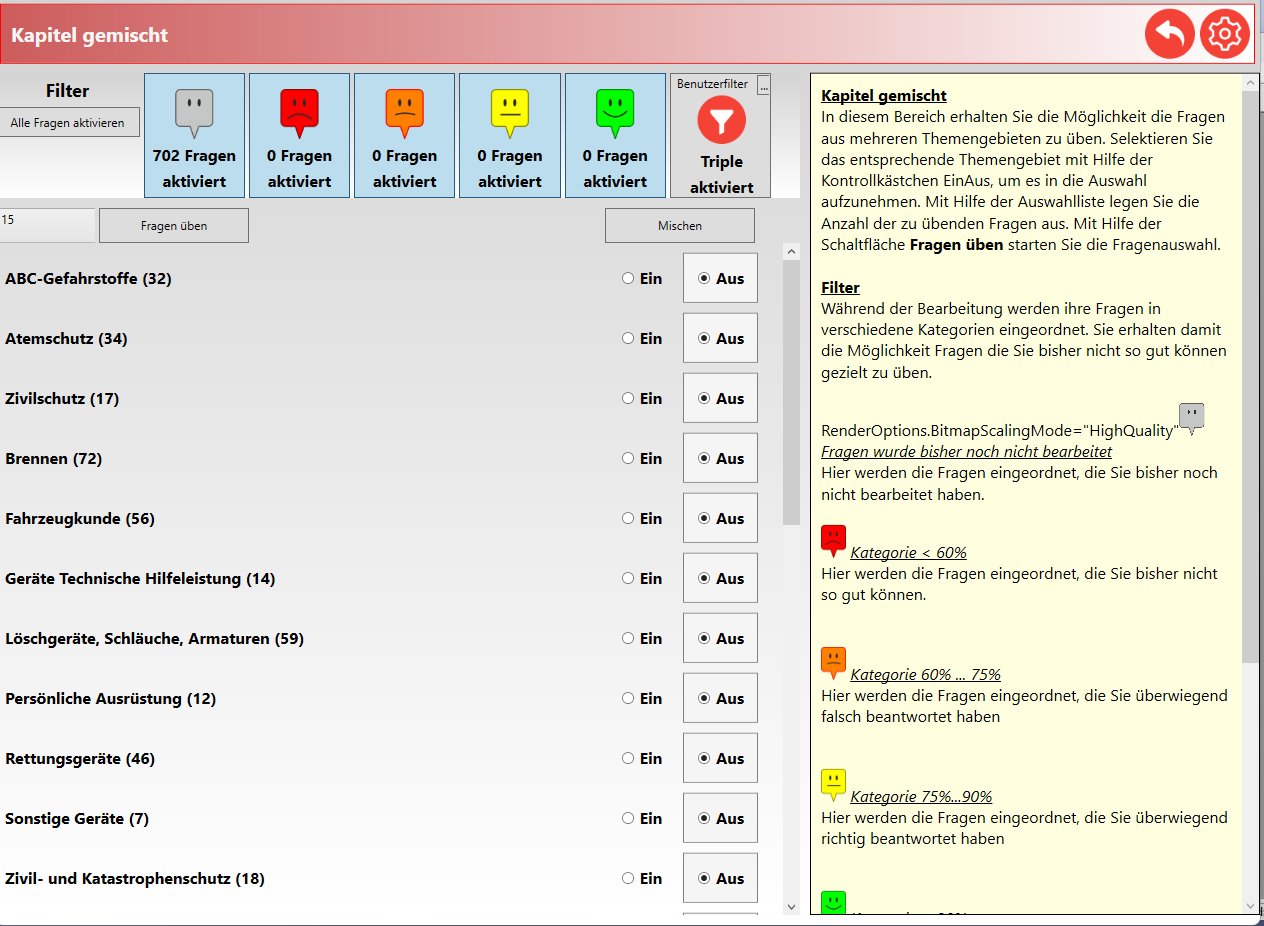The width and height of the screenshot is (1264, 926).
Task: Click the Alle Fragen aktivieren button
Action: click(68, 123)
